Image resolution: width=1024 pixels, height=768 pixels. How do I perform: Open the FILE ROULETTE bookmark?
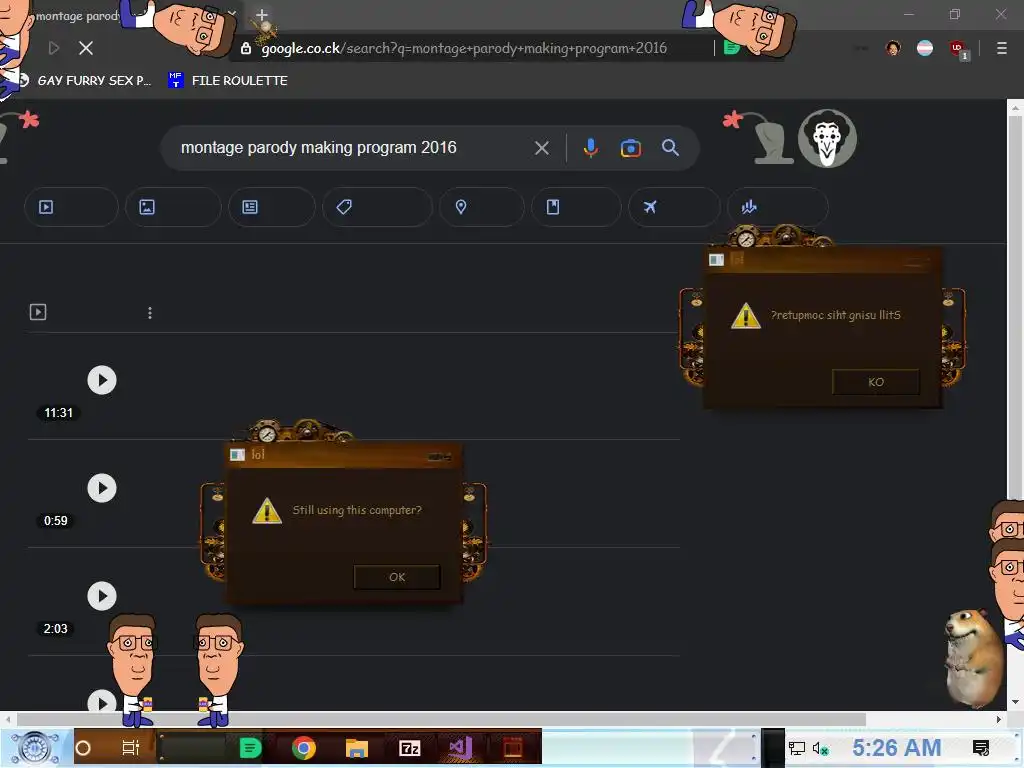point(228,80)
